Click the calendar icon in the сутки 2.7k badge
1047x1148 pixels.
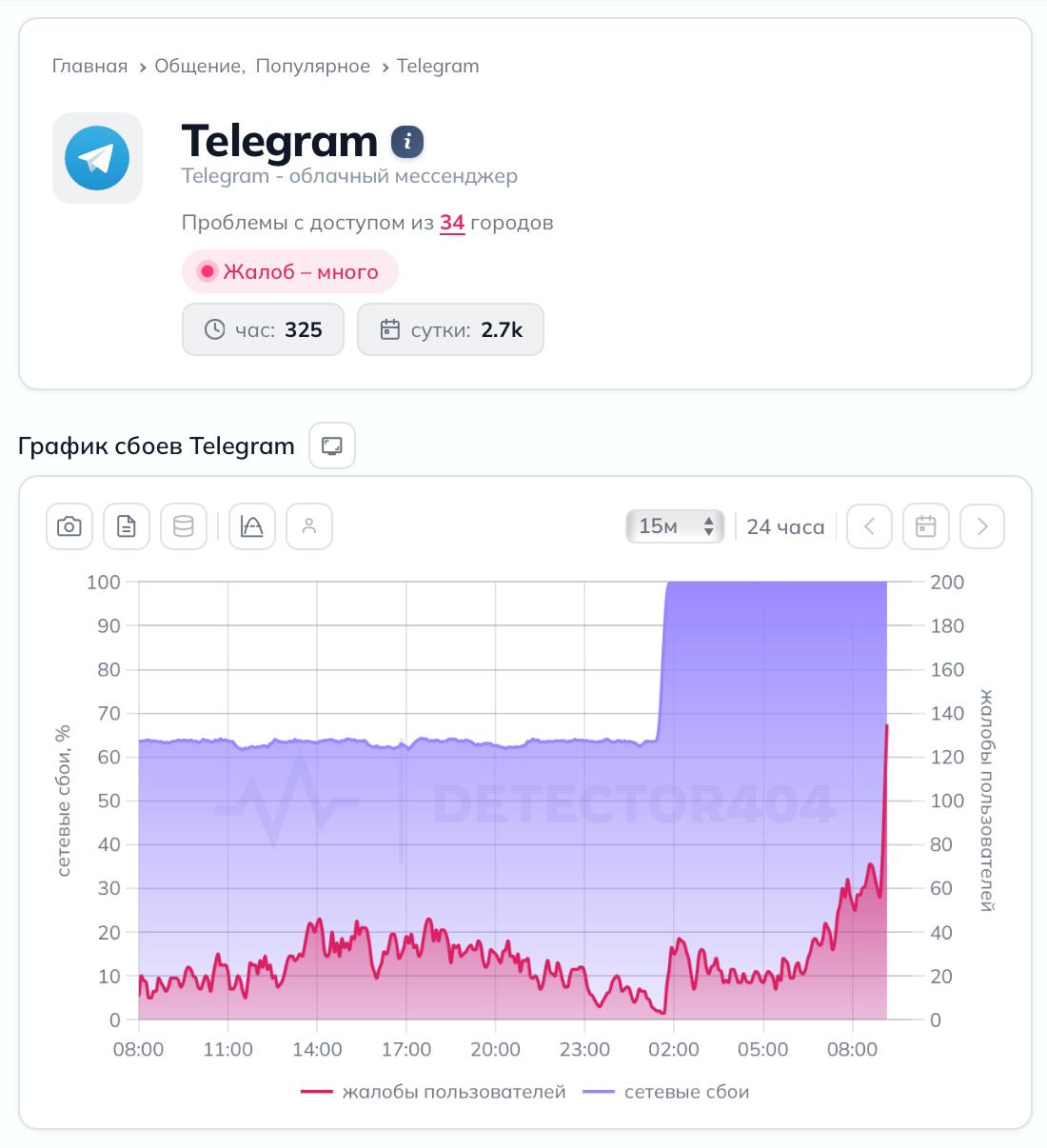[x=390, y=328]
